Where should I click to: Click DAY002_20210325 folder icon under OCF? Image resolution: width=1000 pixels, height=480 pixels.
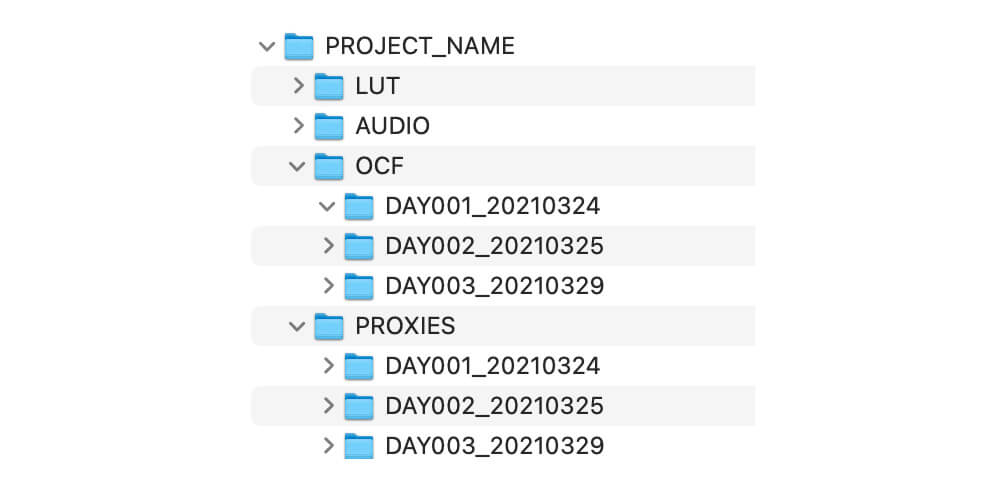[359, 246]
